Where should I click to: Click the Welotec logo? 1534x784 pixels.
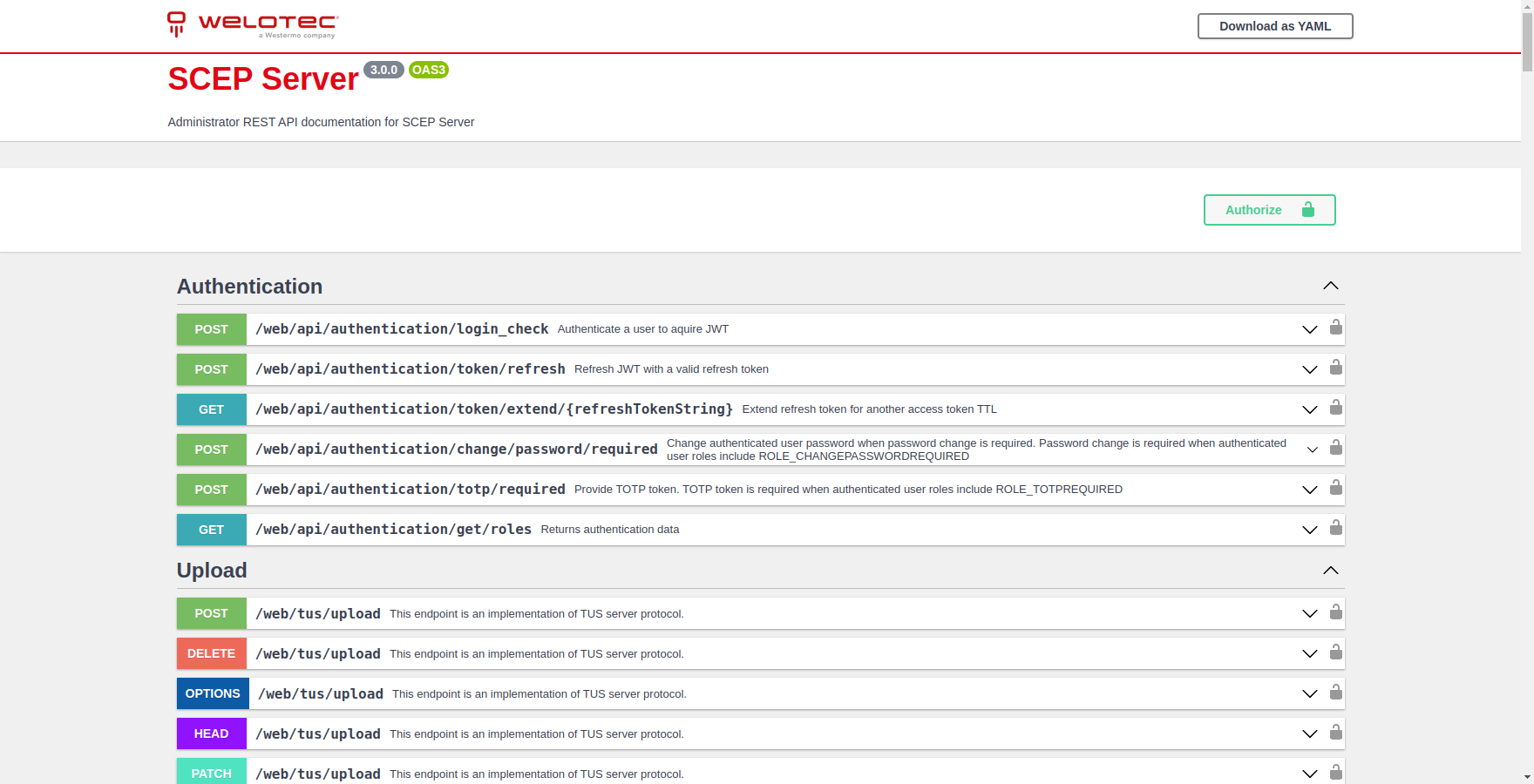tap(251, 25)
